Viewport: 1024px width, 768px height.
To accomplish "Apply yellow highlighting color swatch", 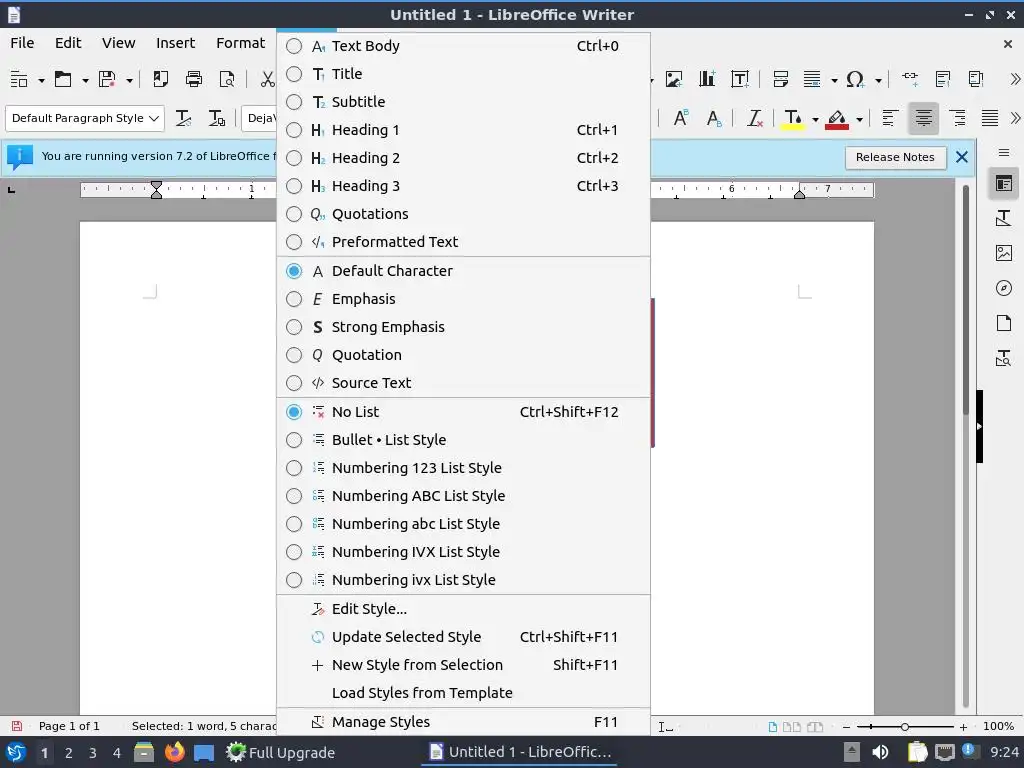I will click(793, 118).
